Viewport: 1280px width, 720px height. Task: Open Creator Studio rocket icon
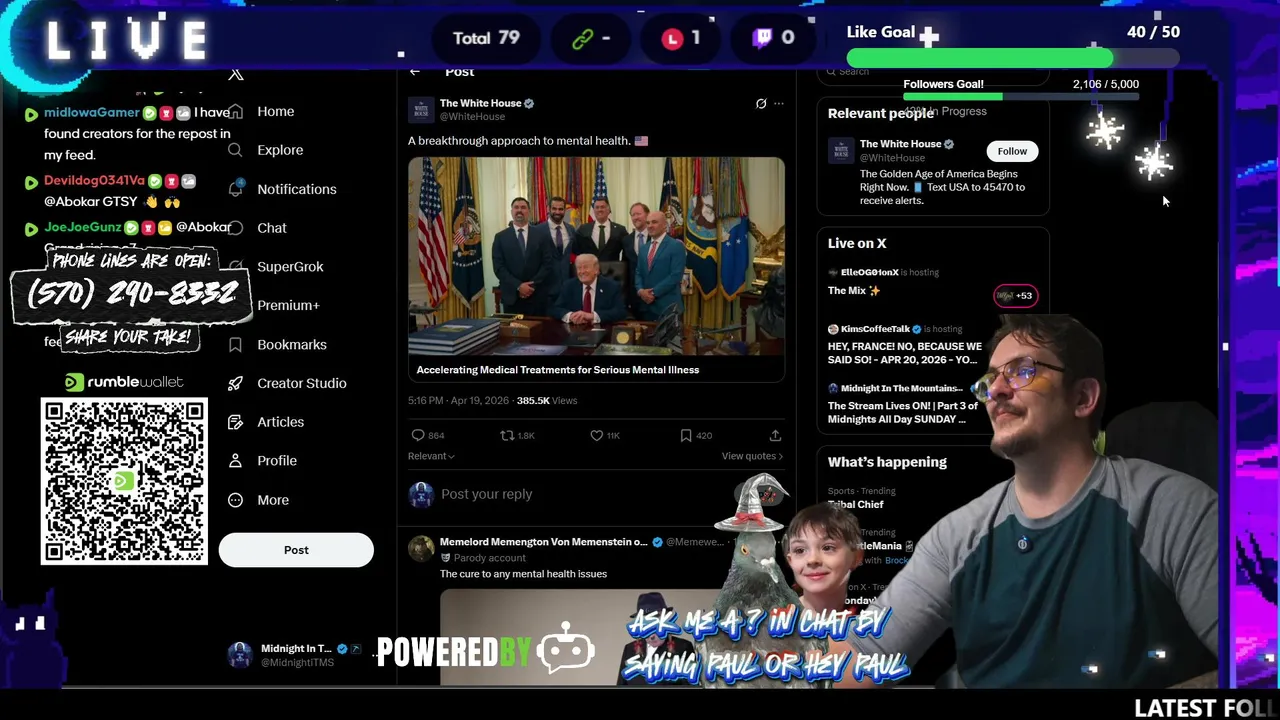(235, 383)
